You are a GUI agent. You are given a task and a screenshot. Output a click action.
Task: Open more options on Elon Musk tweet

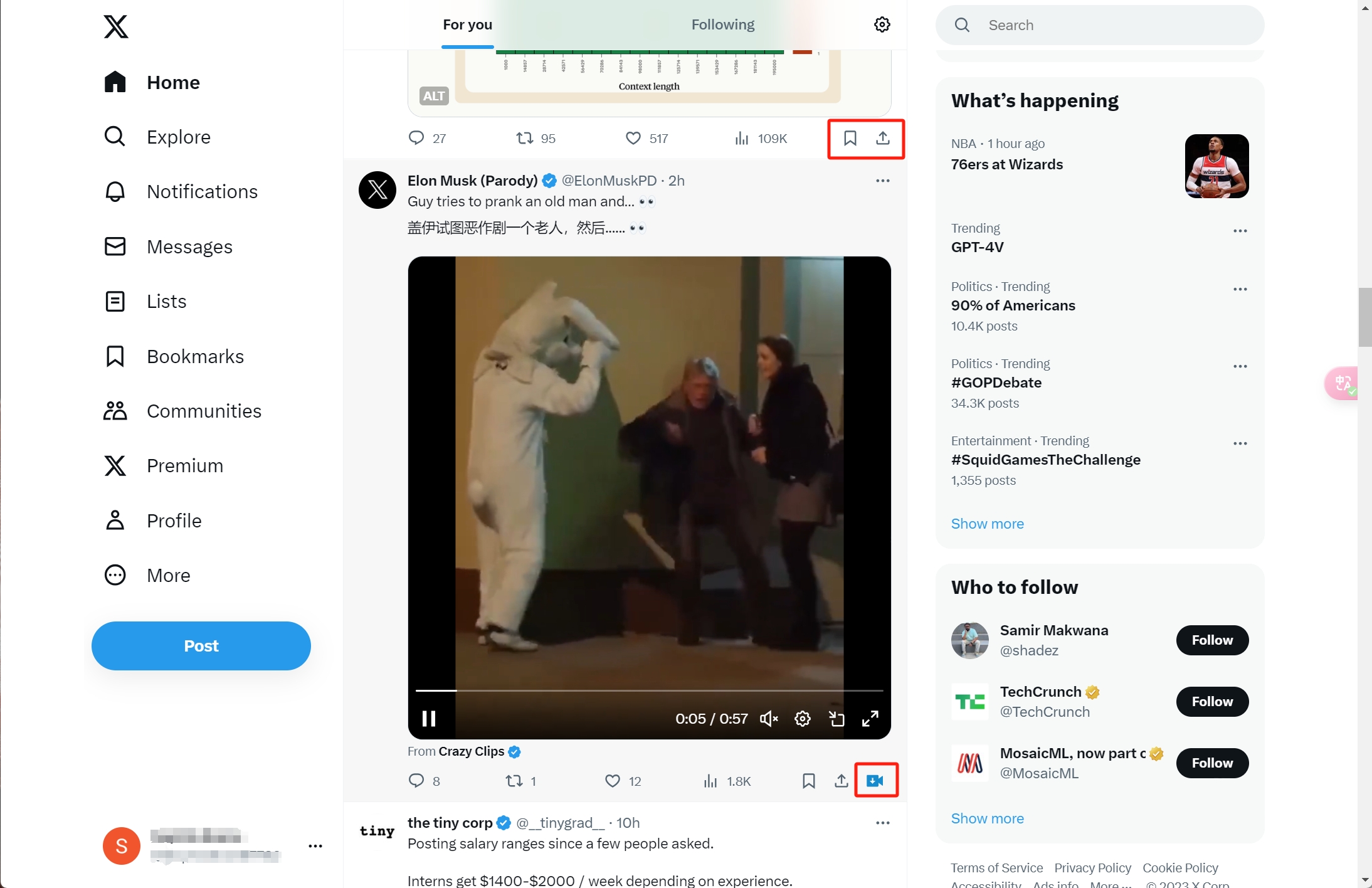(882, 180)
